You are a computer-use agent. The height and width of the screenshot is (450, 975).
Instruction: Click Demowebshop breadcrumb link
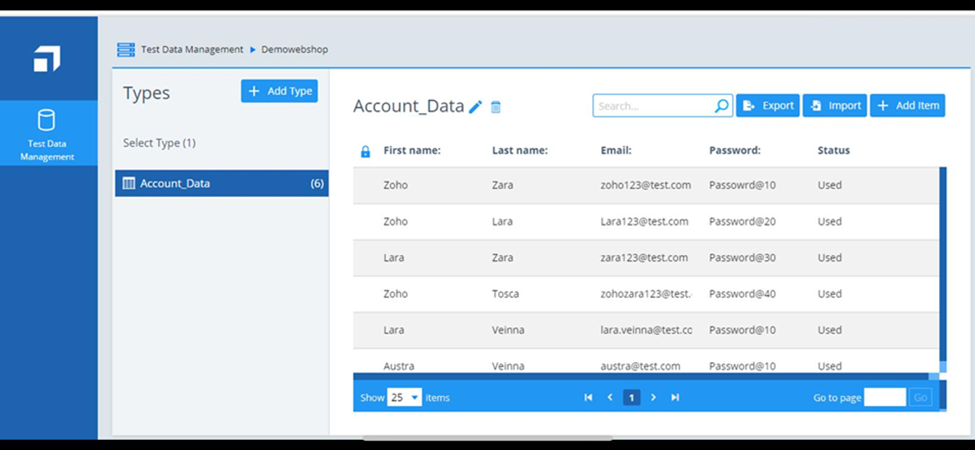[x=295, y=50]
